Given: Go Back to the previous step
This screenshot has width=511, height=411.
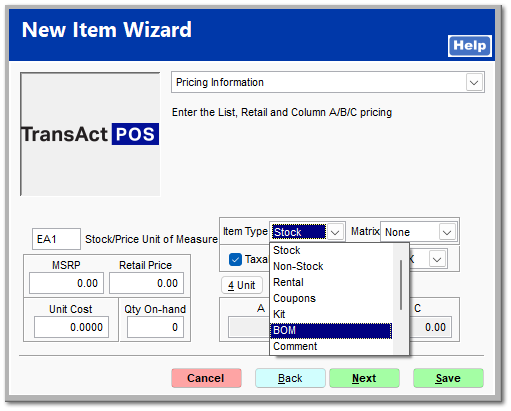Looking at the screenshot, I should (290, 378).
